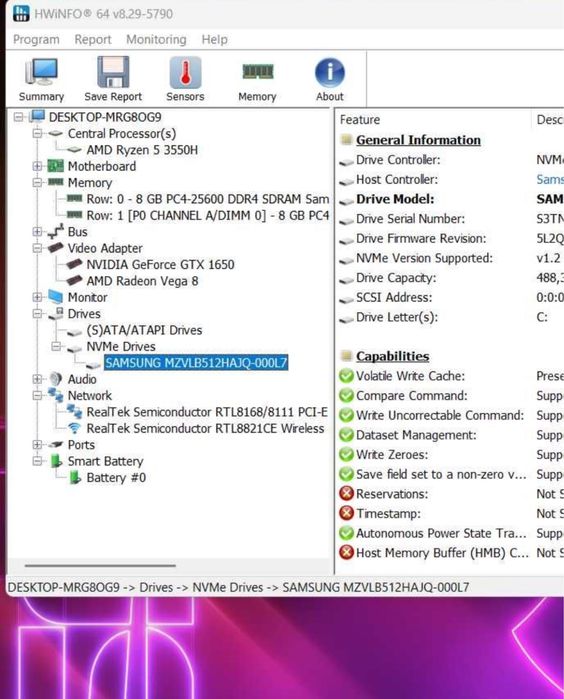Expand the Ports node
Screen dimensions: 564x699
coord(37,445)
